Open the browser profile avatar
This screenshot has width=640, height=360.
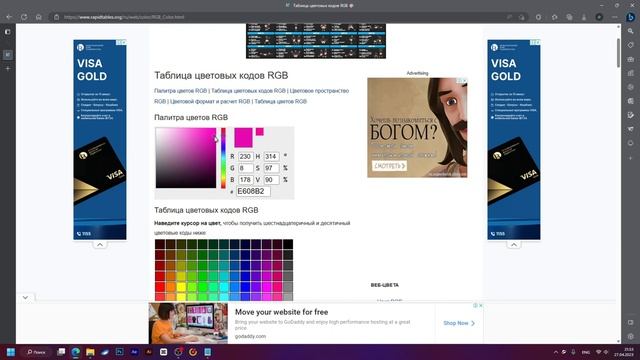[x=599, y=17]
